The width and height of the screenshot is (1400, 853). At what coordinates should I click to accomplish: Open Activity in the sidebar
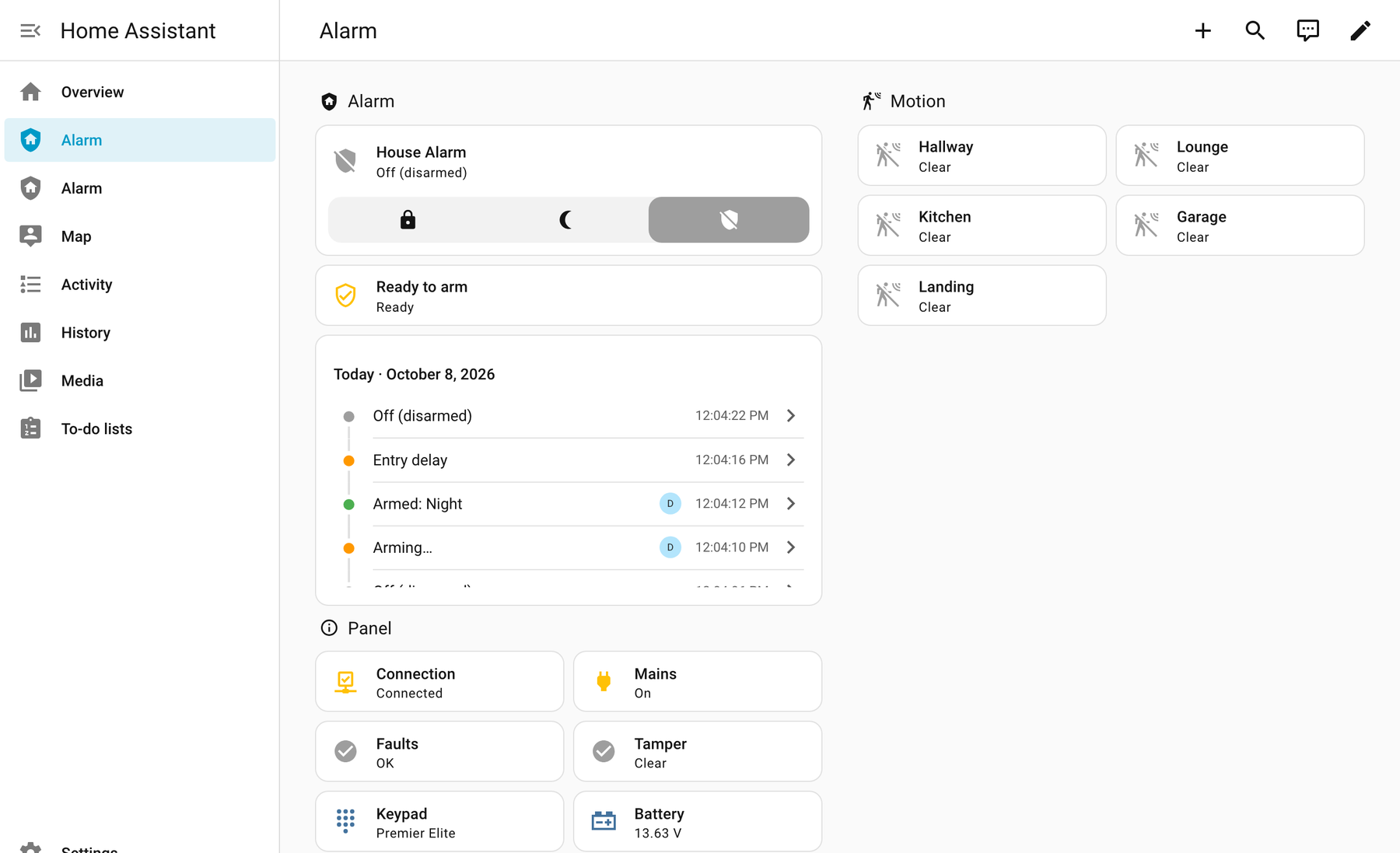point(140,285)
